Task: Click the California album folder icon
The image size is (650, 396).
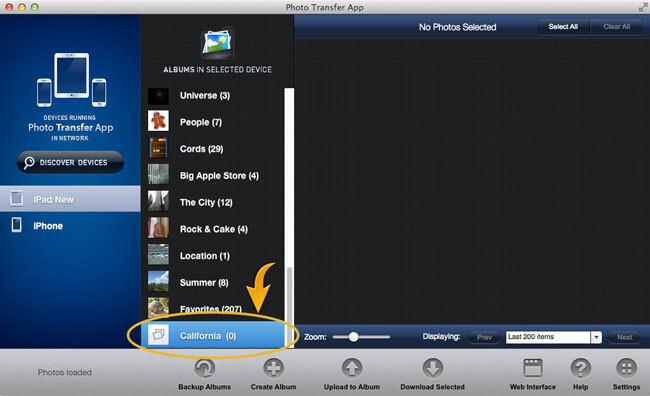Action: (x=158, y=335)
